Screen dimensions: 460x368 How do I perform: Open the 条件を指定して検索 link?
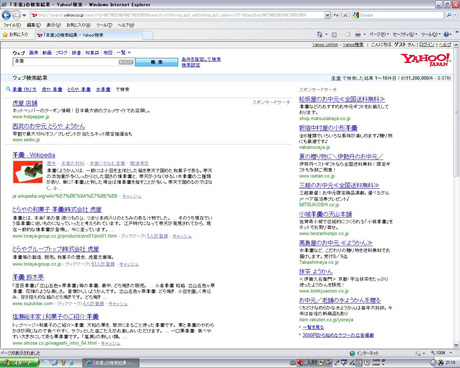click(201, 59)
